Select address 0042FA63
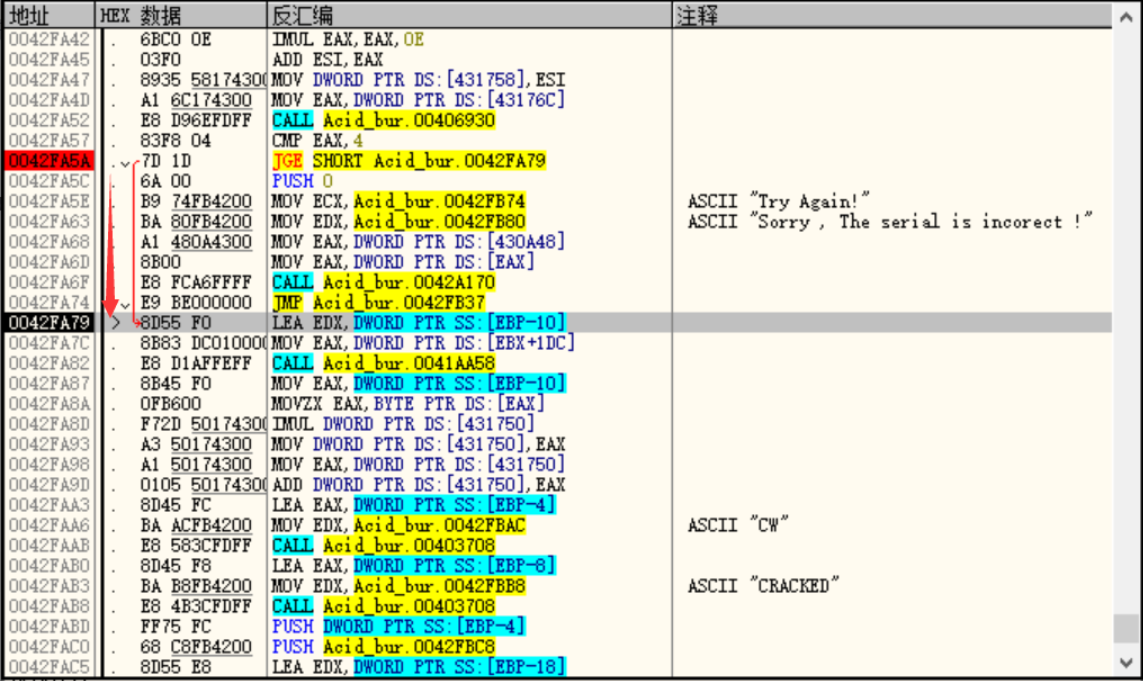Screen dimensions: 1143x681 [49, 222]
